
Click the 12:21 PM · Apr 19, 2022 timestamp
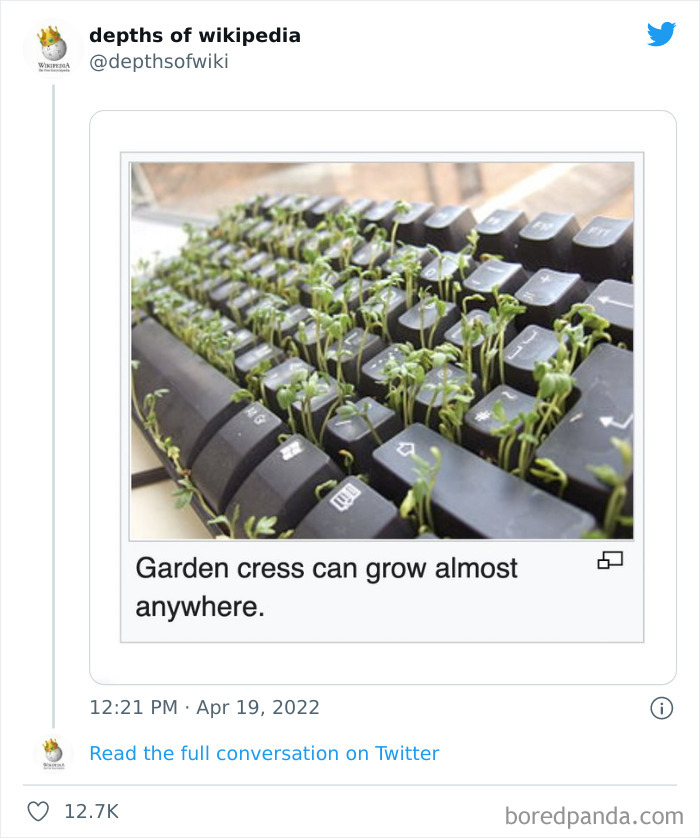(x=204, y=708)
